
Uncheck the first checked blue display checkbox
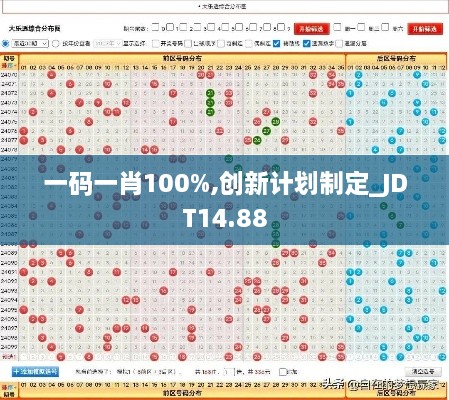276,44
